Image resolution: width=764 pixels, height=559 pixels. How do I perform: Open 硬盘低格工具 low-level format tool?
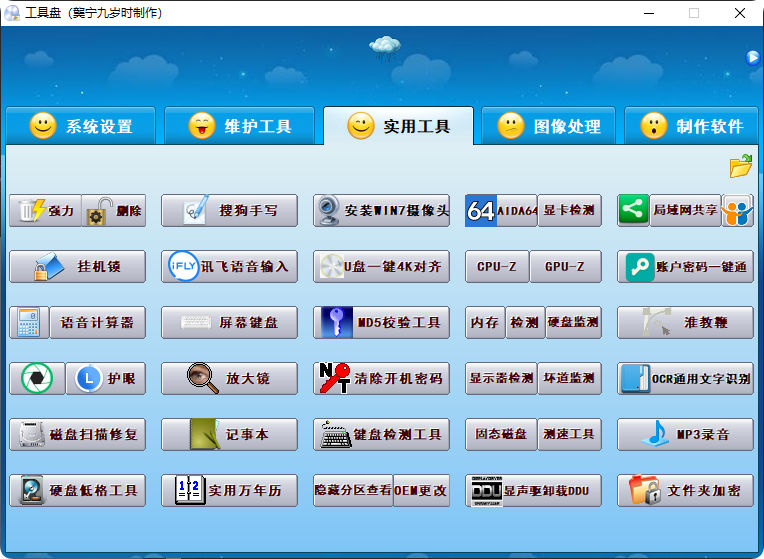pyautogui.click(x=77, y=490)
